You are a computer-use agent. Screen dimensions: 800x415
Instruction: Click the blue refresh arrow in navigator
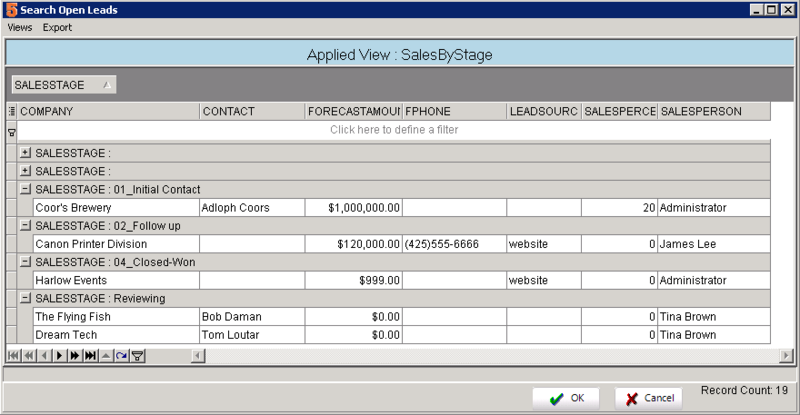pyautogui.click(x=121, y=355)
